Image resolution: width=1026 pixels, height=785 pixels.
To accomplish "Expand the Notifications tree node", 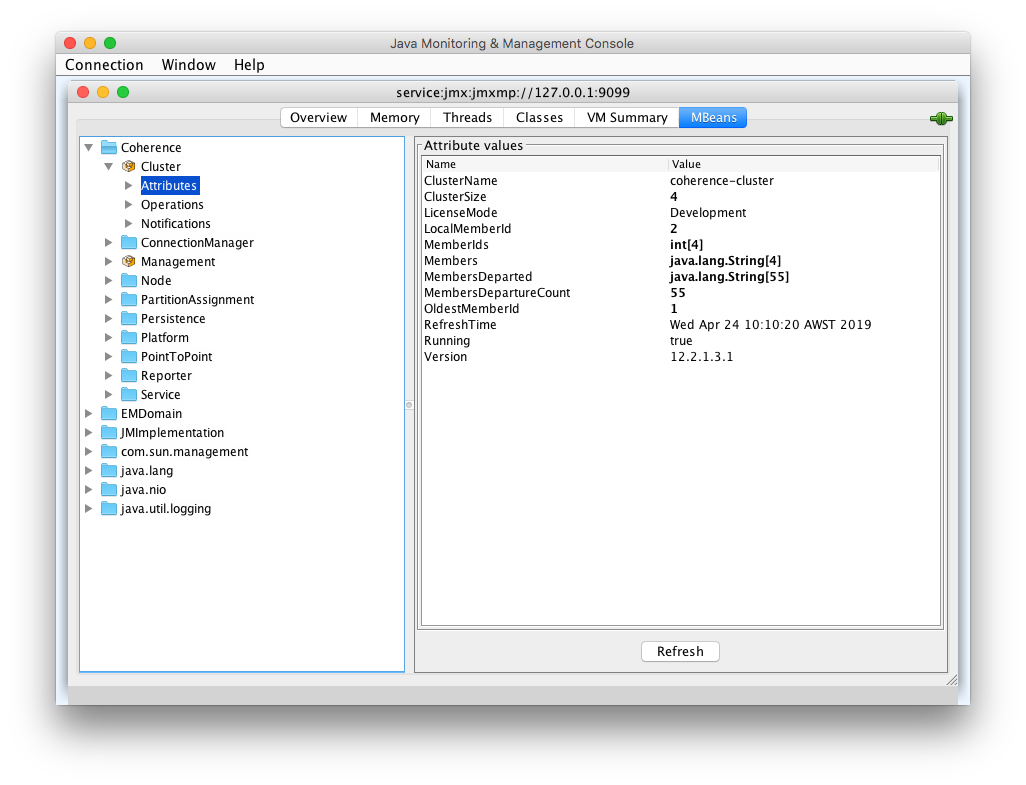I will pos(128,224).
